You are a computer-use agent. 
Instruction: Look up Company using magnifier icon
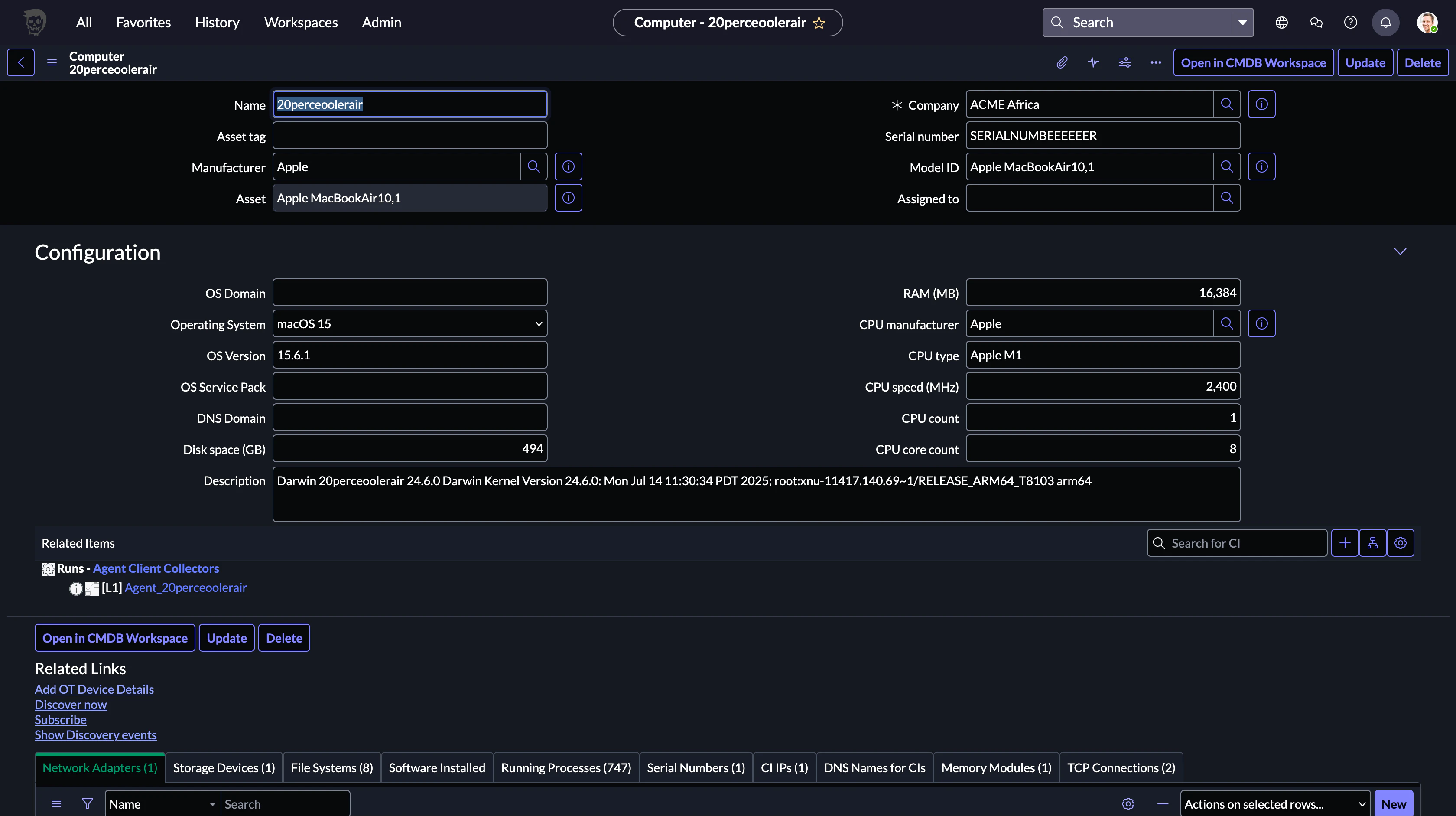[x=1226, y=104]
